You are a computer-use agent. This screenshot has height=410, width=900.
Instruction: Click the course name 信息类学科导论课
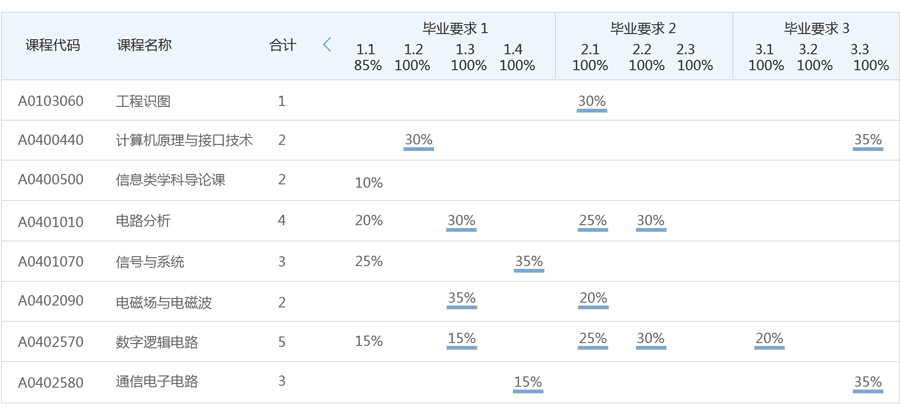click(171, 181)
